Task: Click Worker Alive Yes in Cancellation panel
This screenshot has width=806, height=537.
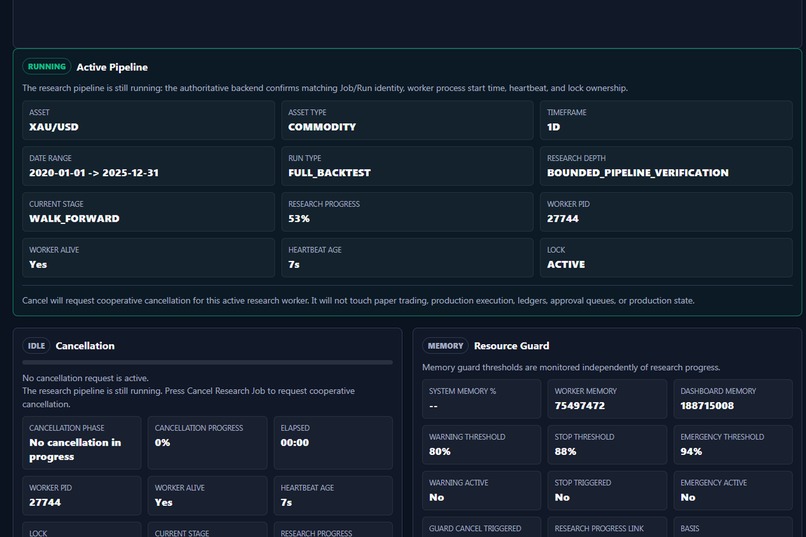Action: click(x=163, y=502)
